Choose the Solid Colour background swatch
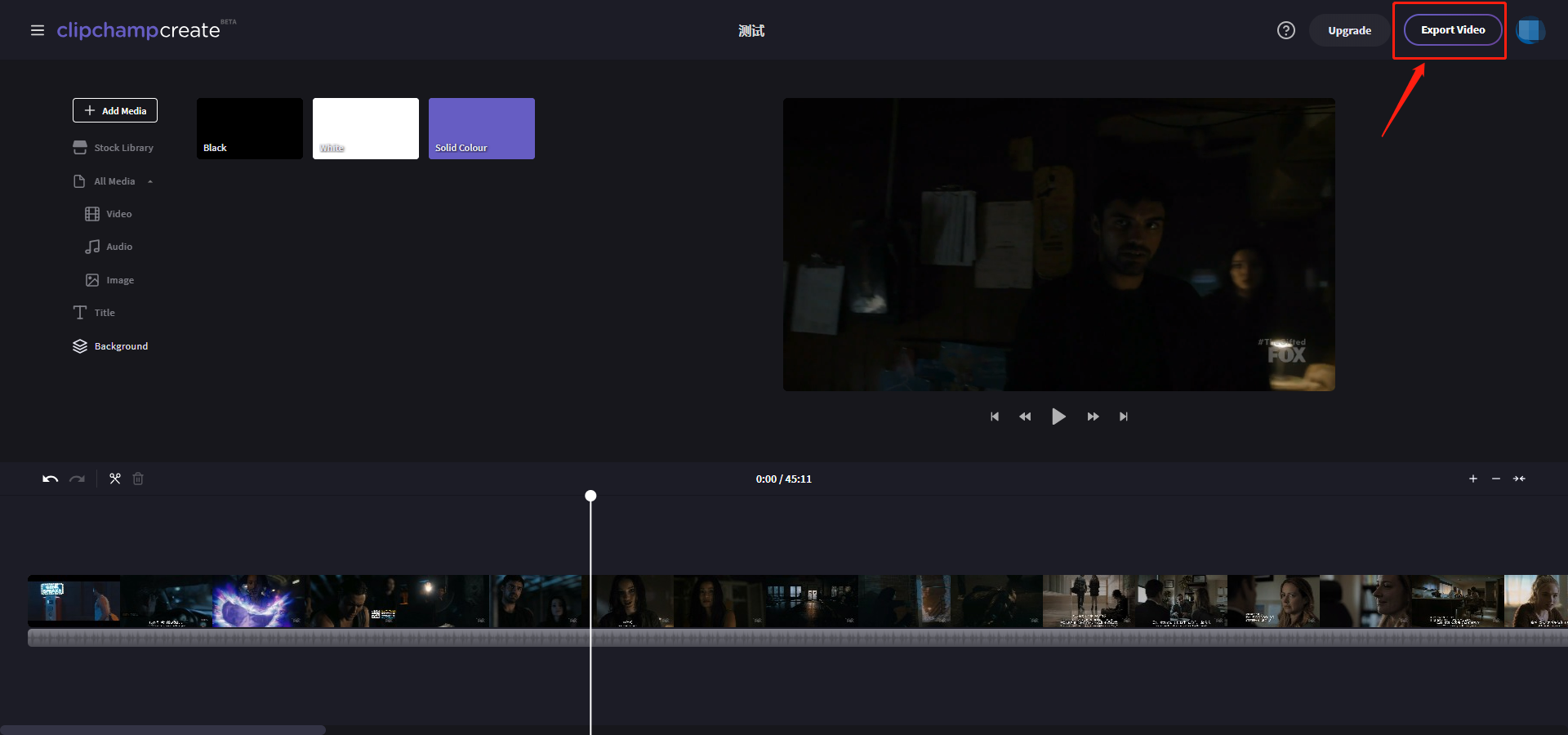The height and width of the screenshot is (735, 1568). pyautogui.click(x=481, y=128)
